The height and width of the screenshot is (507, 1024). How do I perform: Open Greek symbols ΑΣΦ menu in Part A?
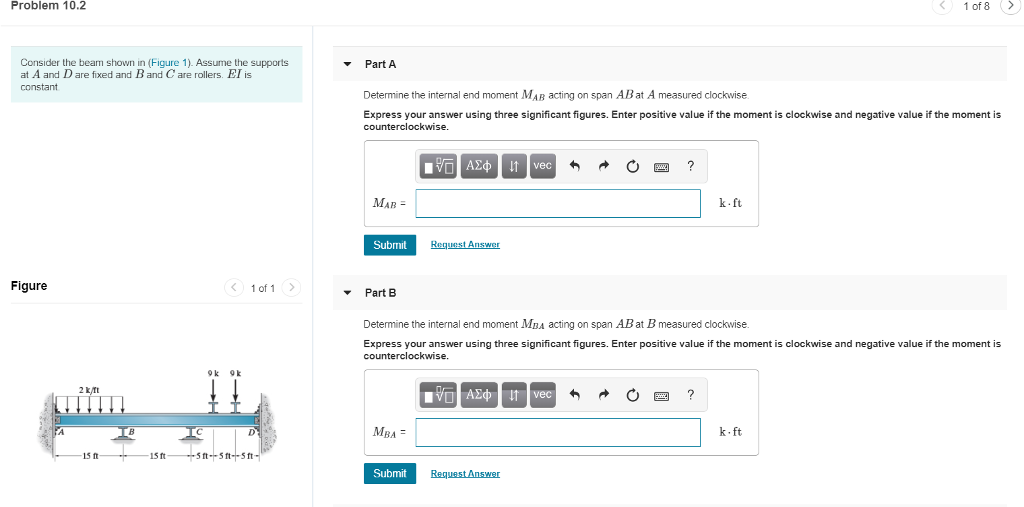[479, 166]
